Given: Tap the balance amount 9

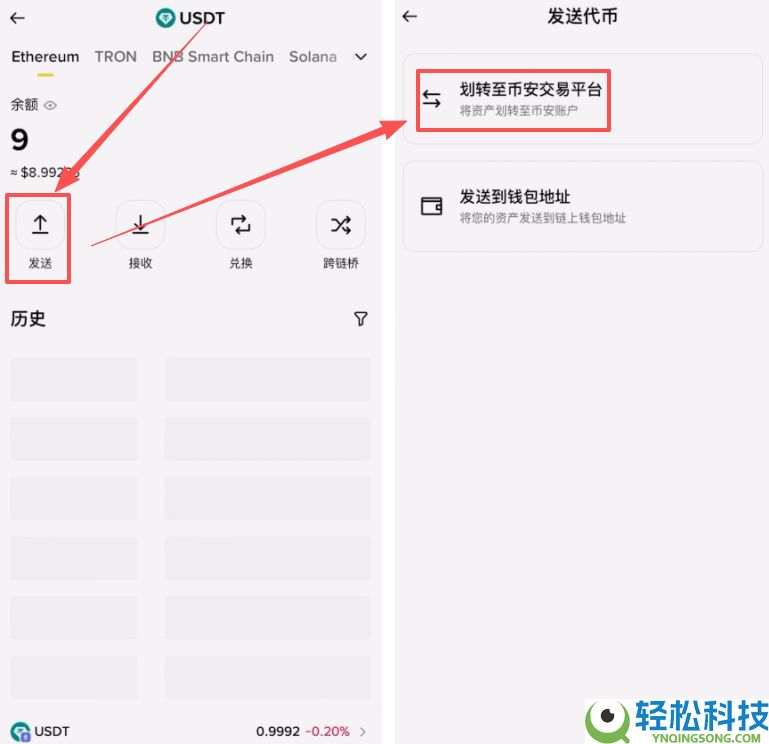Looking at the screenshot, I should pos(20,140).
